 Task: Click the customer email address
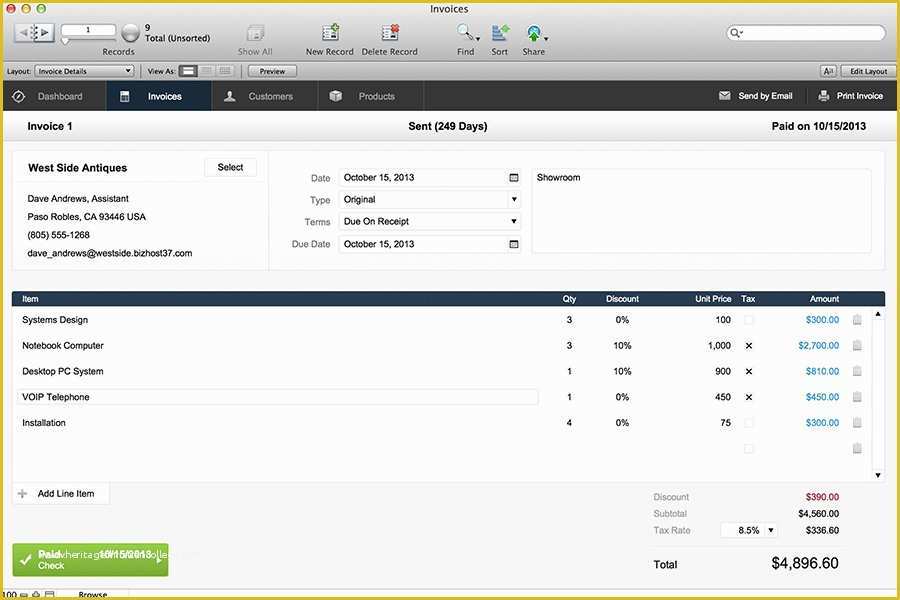click(110, 253)
